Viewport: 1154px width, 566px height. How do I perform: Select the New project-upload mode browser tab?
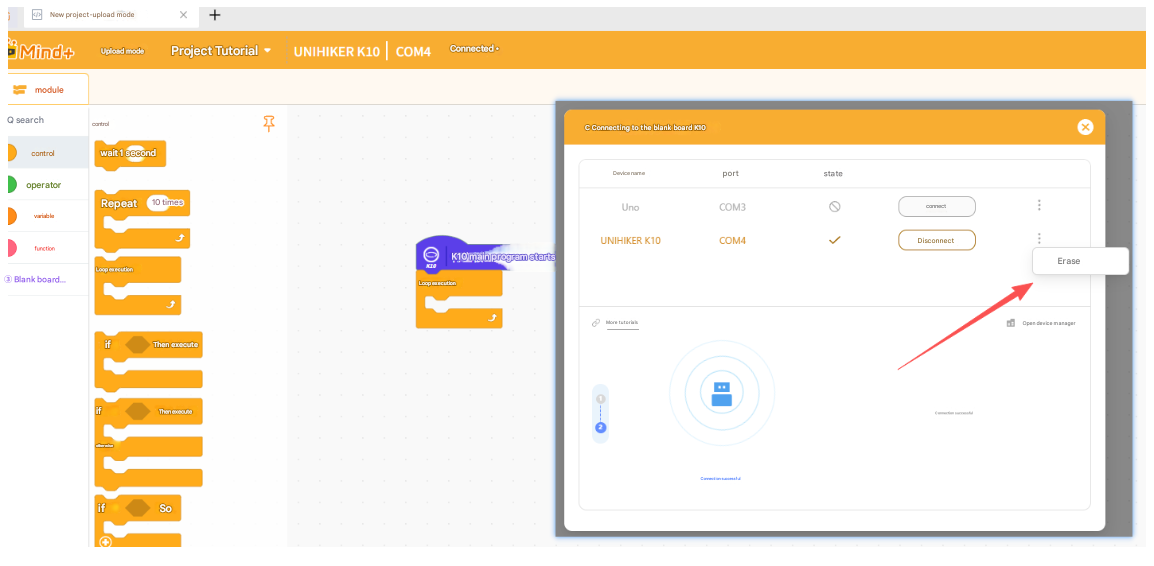109,15
